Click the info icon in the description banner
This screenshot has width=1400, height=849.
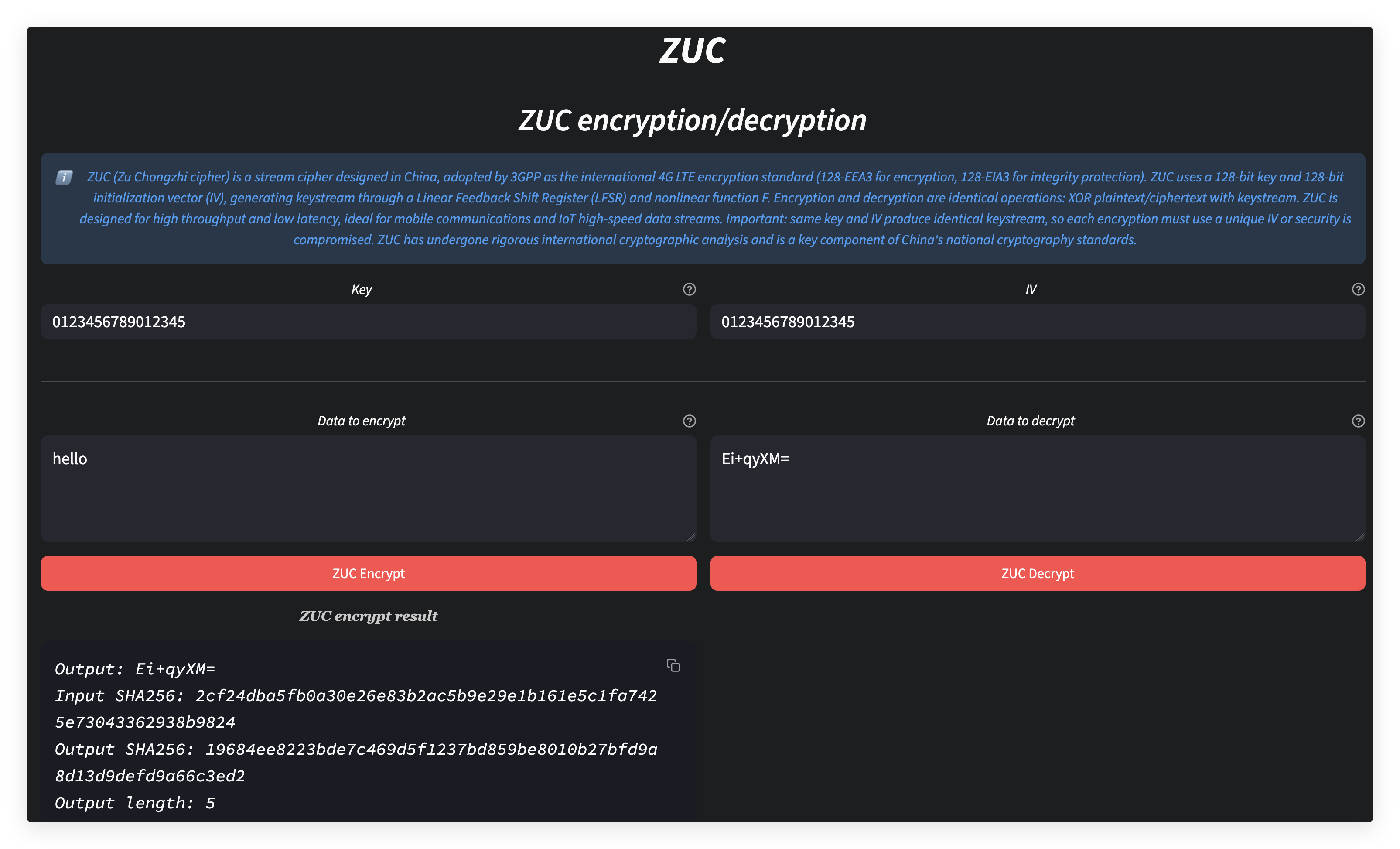[64, 177]
